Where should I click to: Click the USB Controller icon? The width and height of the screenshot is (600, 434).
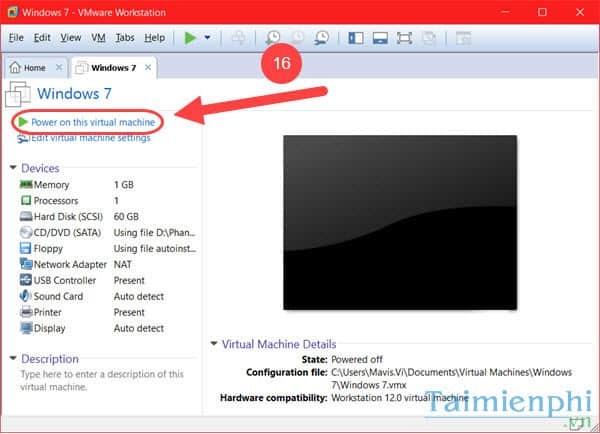coord(26,280)
